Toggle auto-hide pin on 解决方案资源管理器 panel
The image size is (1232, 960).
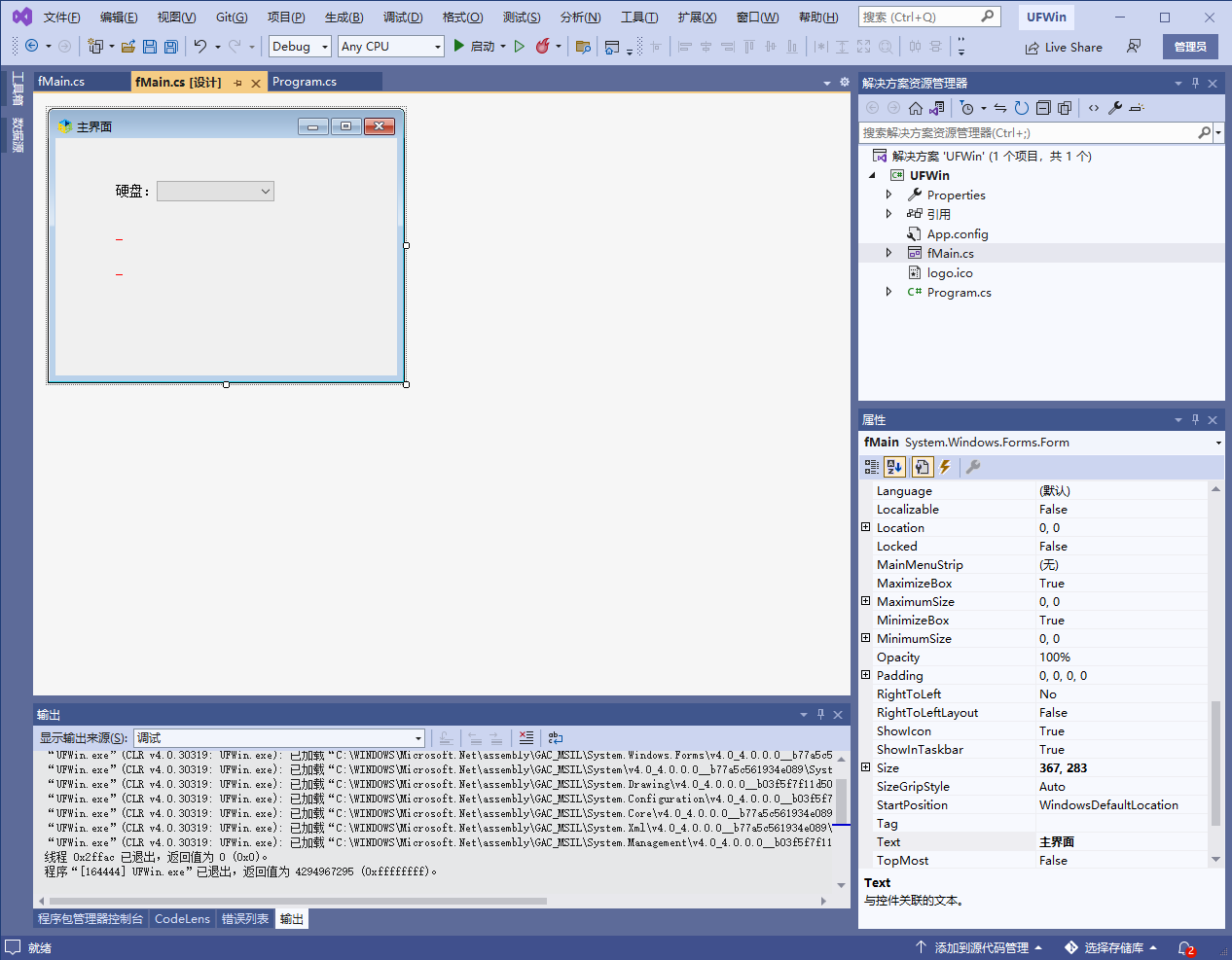tap(1195, 84)
